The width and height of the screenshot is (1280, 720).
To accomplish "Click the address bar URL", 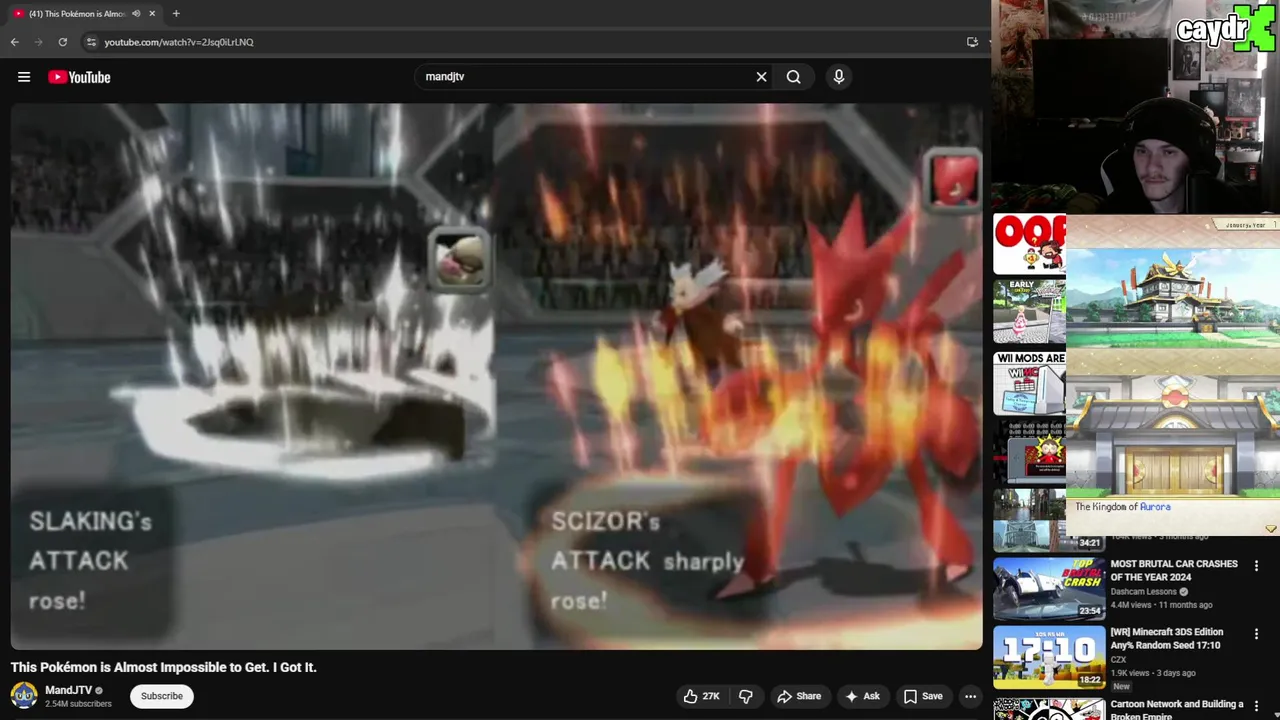I will coord(179,42).
